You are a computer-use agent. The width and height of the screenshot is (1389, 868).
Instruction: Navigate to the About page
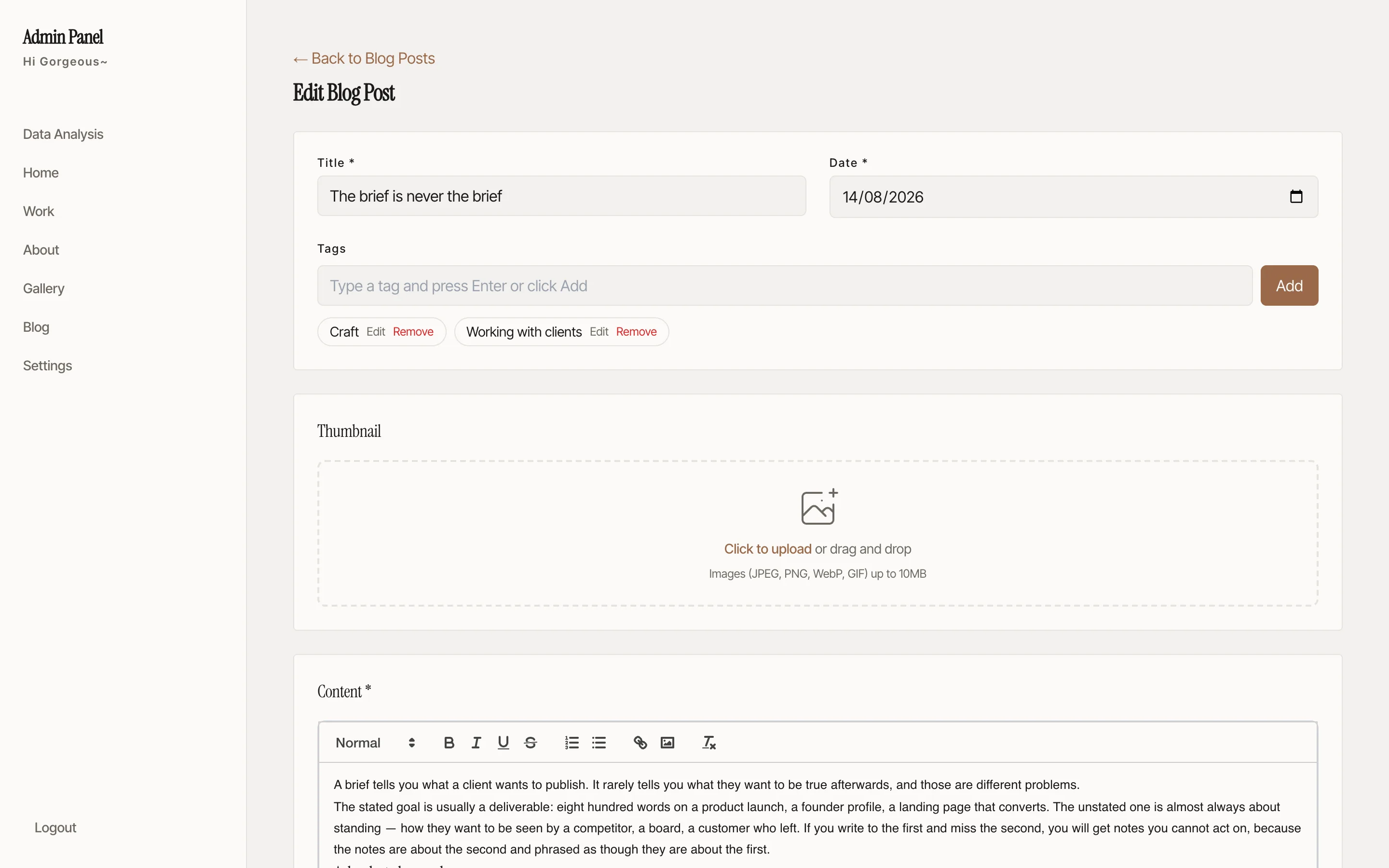coord(41,250)
